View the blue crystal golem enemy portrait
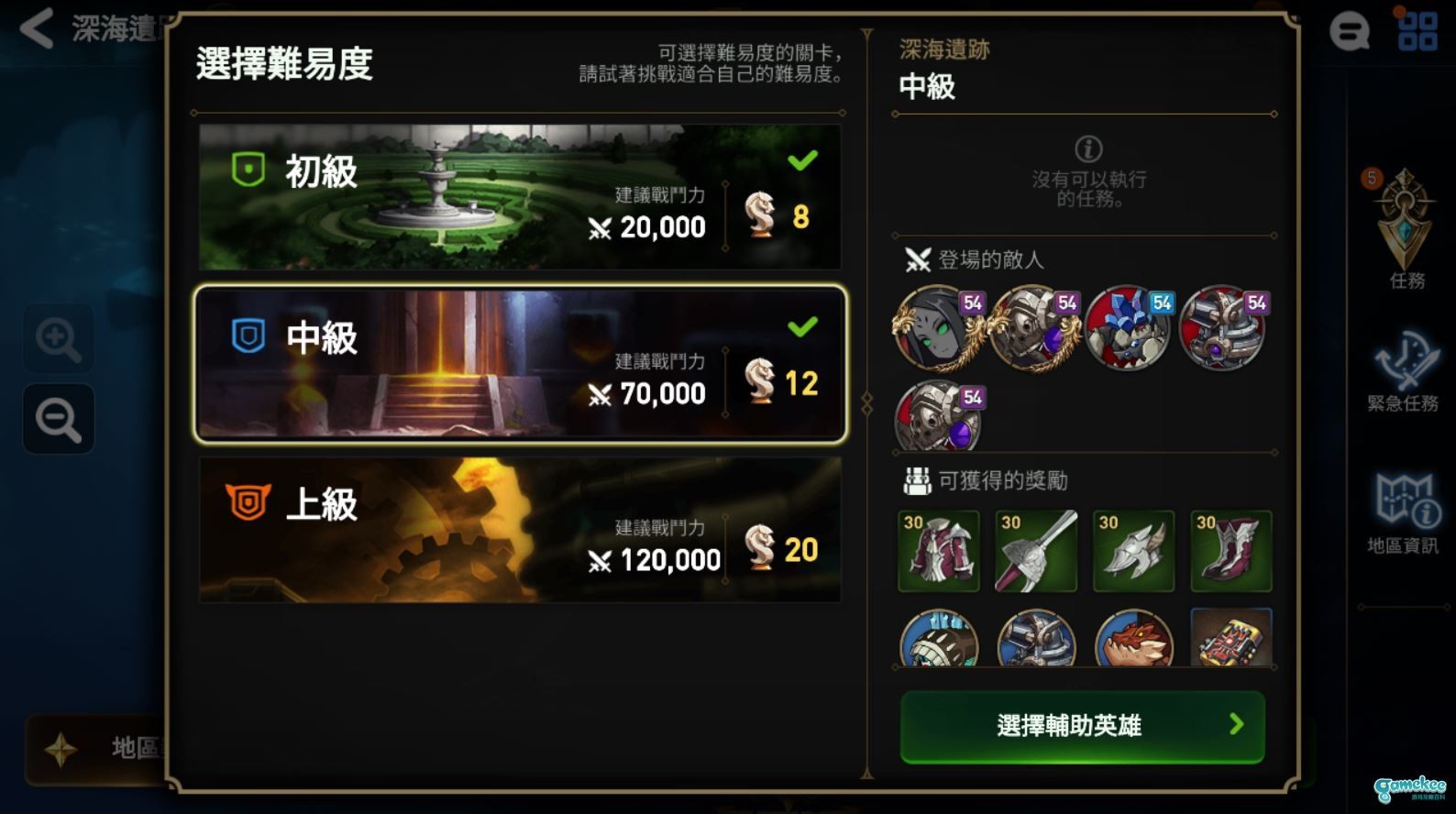The width and height of the screenshot is (1456, 814). pyautogui.click(x=1129, y=328)
